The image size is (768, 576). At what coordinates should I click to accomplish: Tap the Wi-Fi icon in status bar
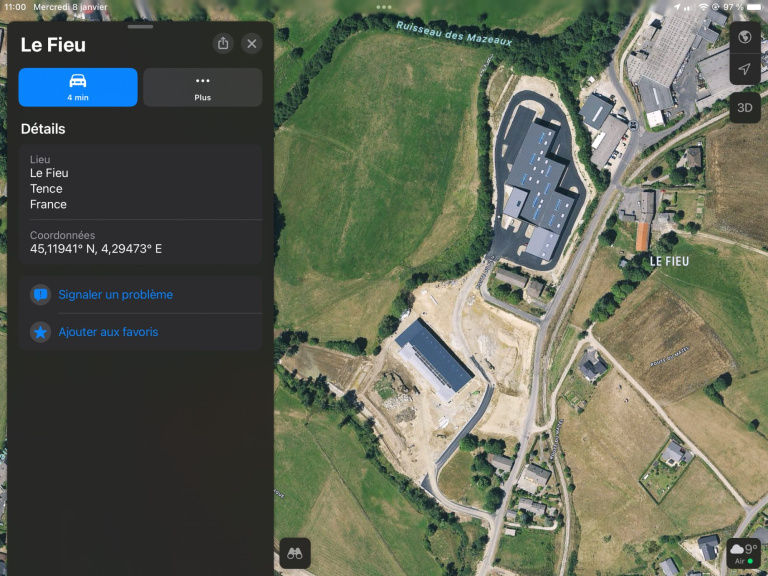703,7
